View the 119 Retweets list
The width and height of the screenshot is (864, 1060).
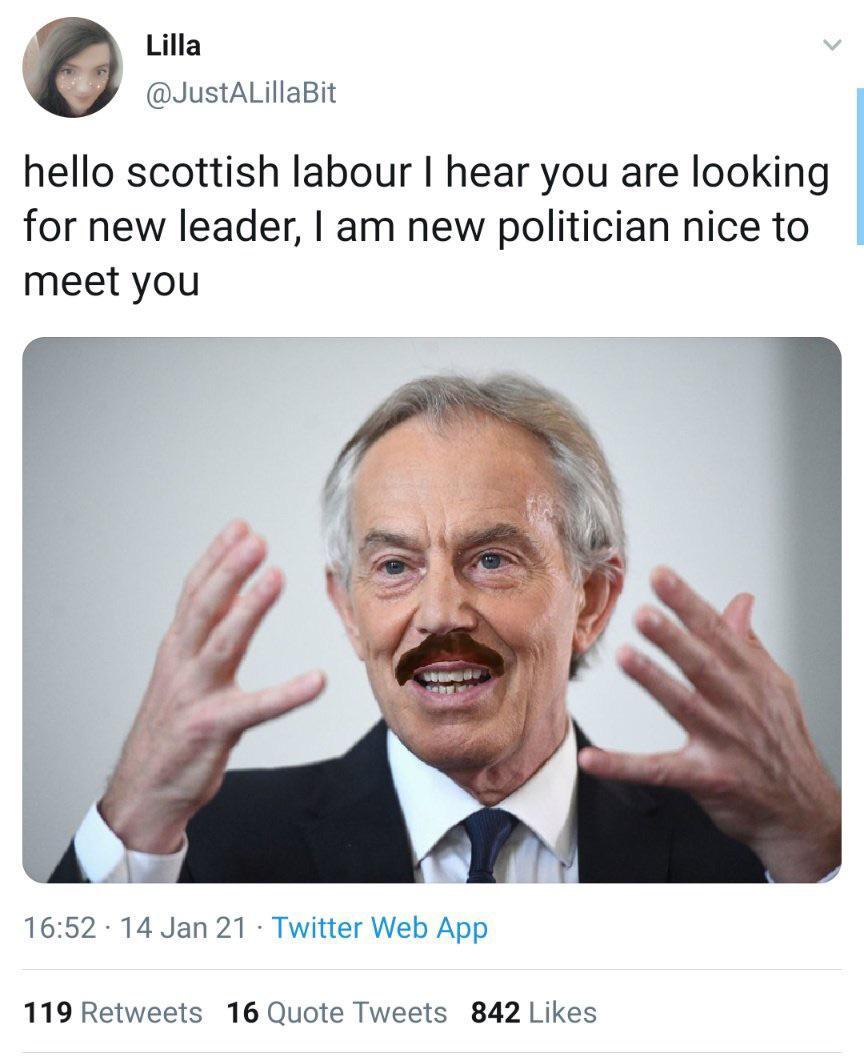[x=112, y=1012]
